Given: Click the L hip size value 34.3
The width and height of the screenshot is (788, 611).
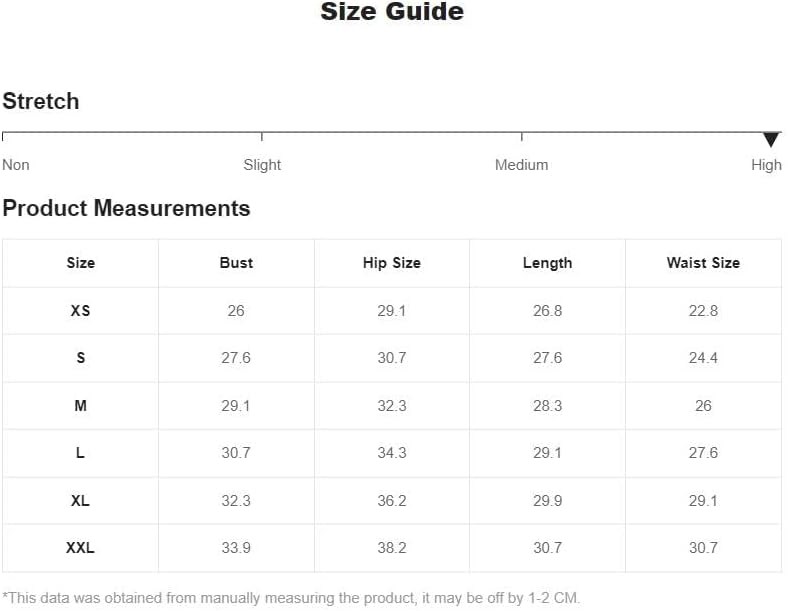Looking at the screenshot, I should tap(392, 453).
